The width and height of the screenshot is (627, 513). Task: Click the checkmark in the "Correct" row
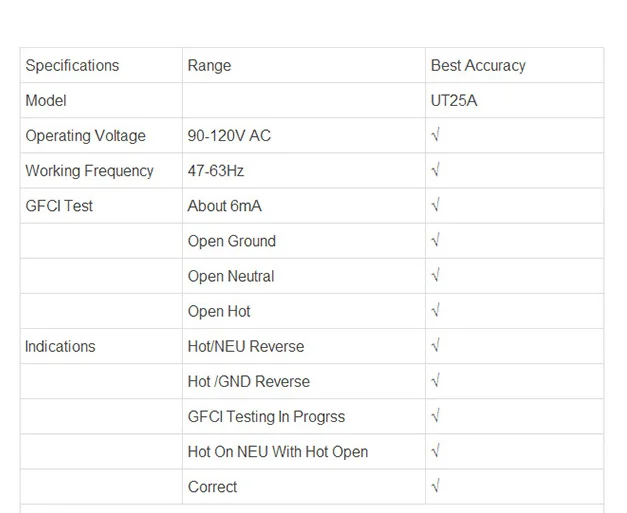[x=436, y=487]
